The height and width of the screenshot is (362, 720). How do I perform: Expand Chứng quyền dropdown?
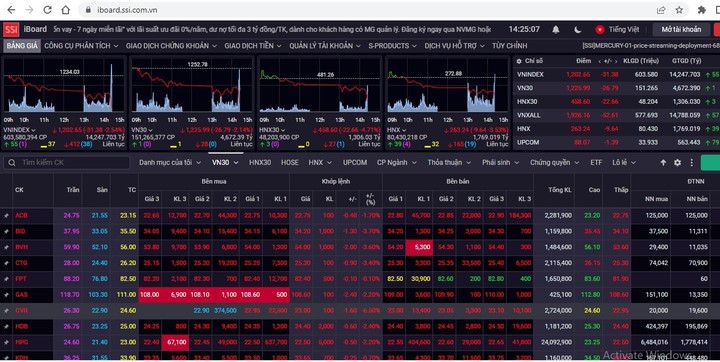555,162
